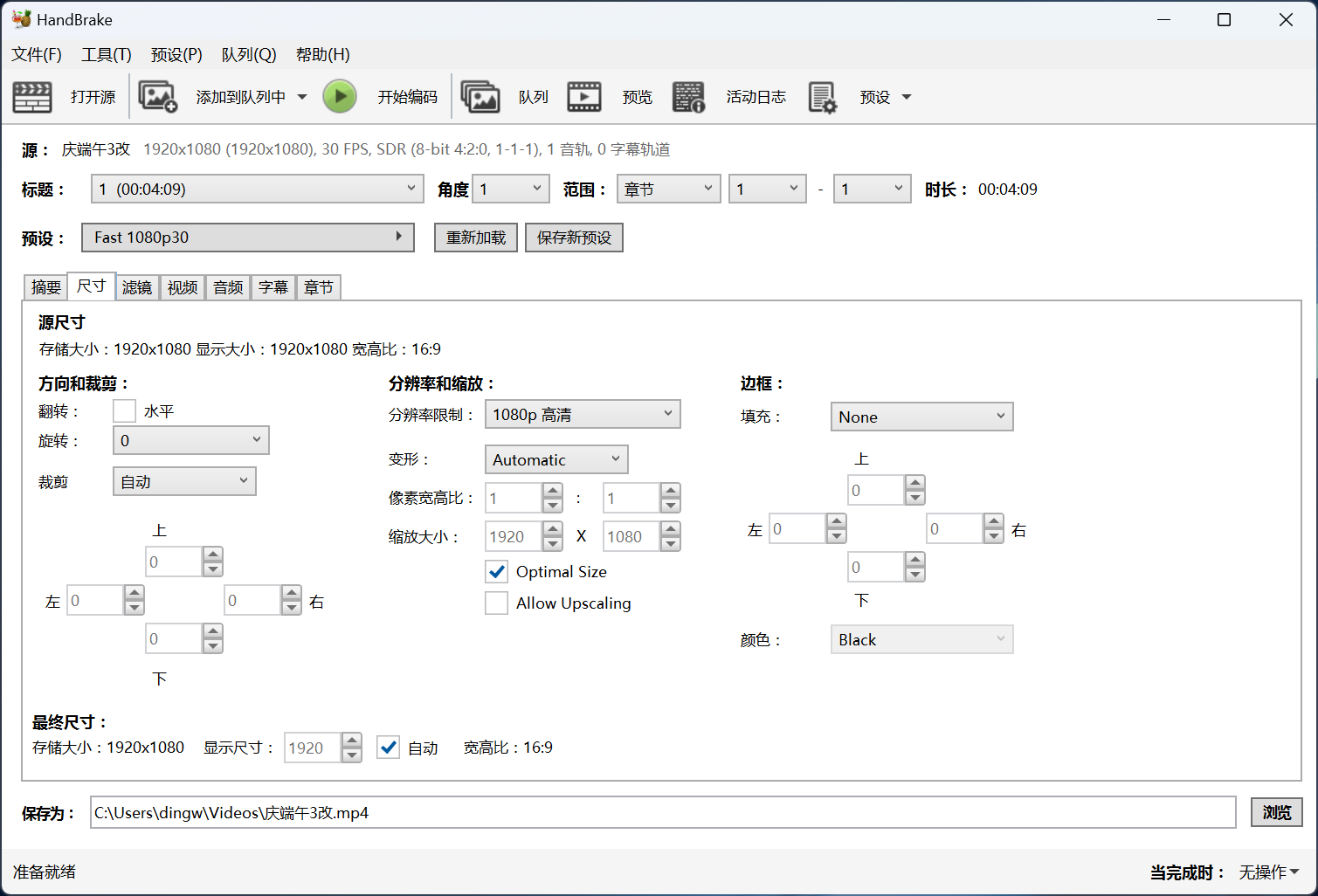
Task: Open the Queue stacked images icon
Action: [480, 97]
